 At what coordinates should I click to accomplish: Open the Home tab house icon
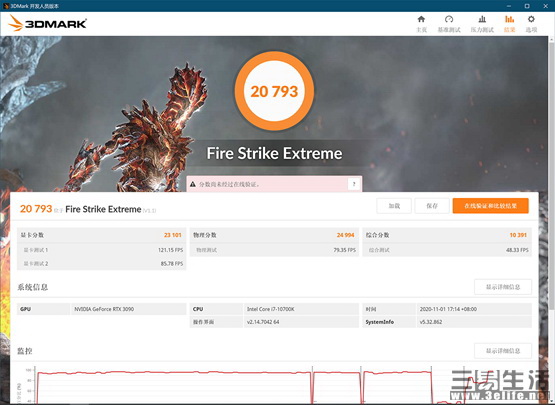click(421, 19)
